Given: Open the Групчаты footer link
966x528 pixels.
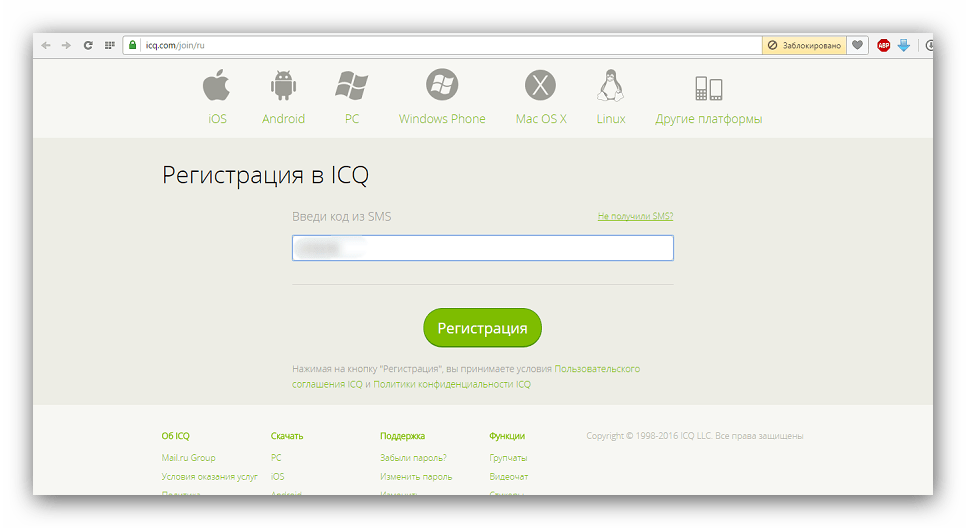Looking at the screenshot, I should [508, 458].
